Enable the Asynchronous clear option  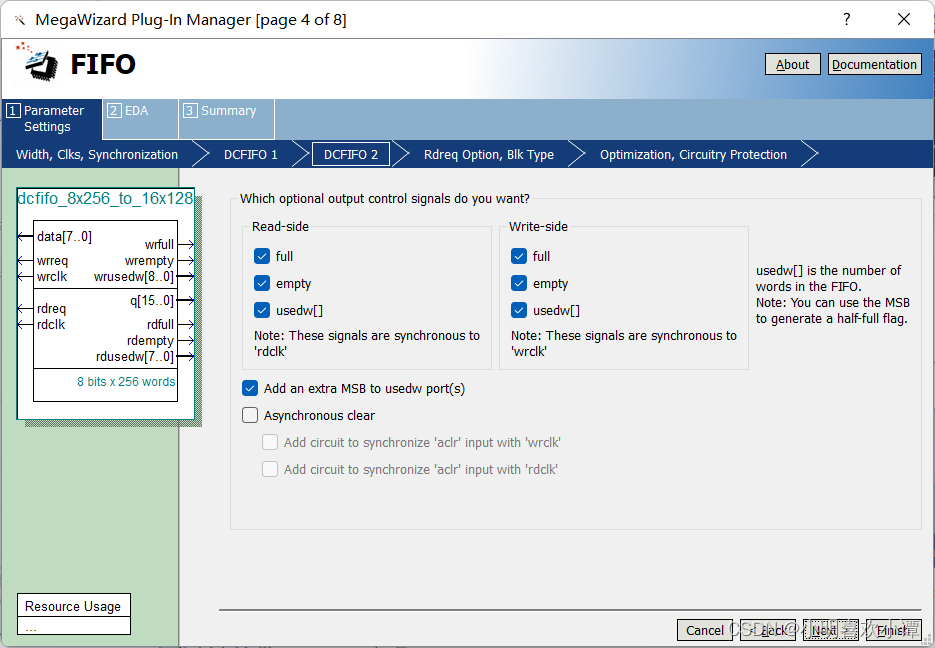click(x=250, y=415)
